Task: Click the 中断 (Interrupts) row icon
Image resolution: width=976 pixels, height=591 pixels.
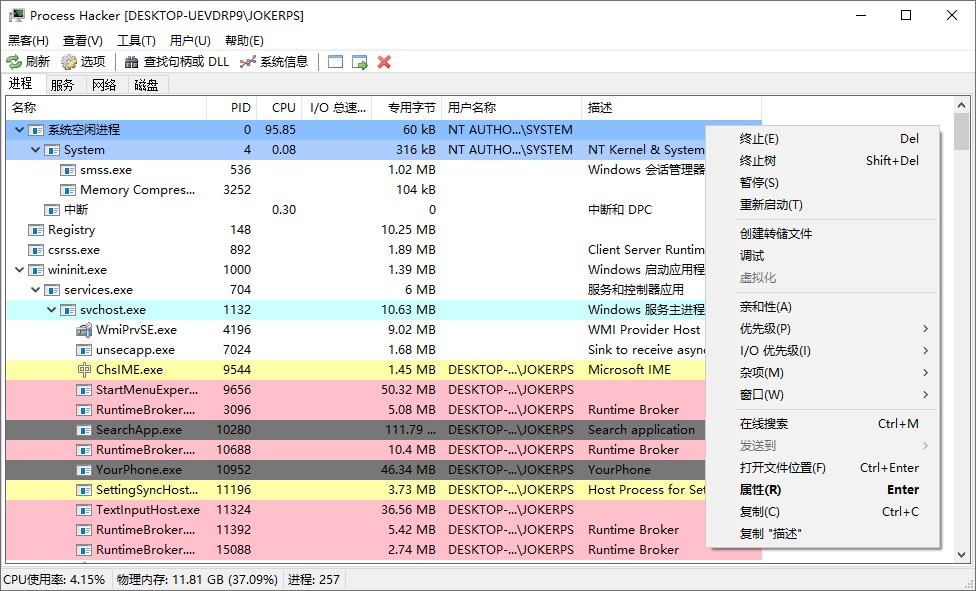Action: click(x=52, y=210)
